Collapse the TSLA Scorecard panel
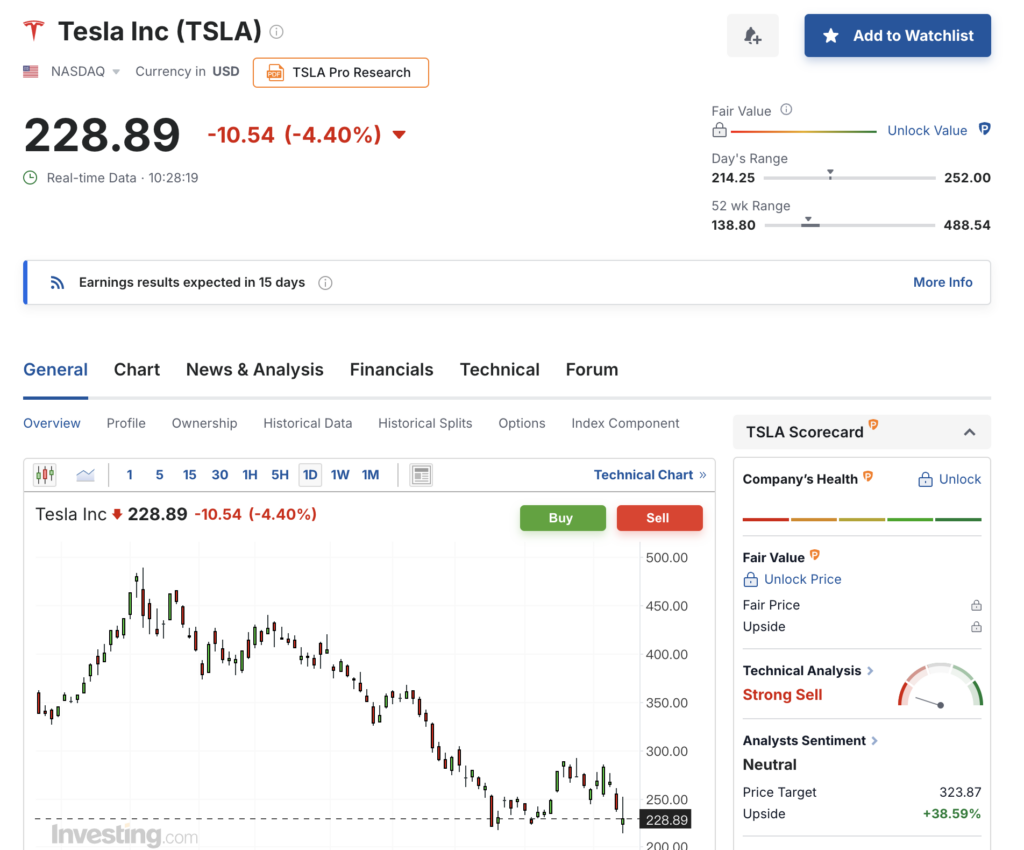Image resolution: width=1024 pixels, height=850 pixels. [x=970, y=432]
